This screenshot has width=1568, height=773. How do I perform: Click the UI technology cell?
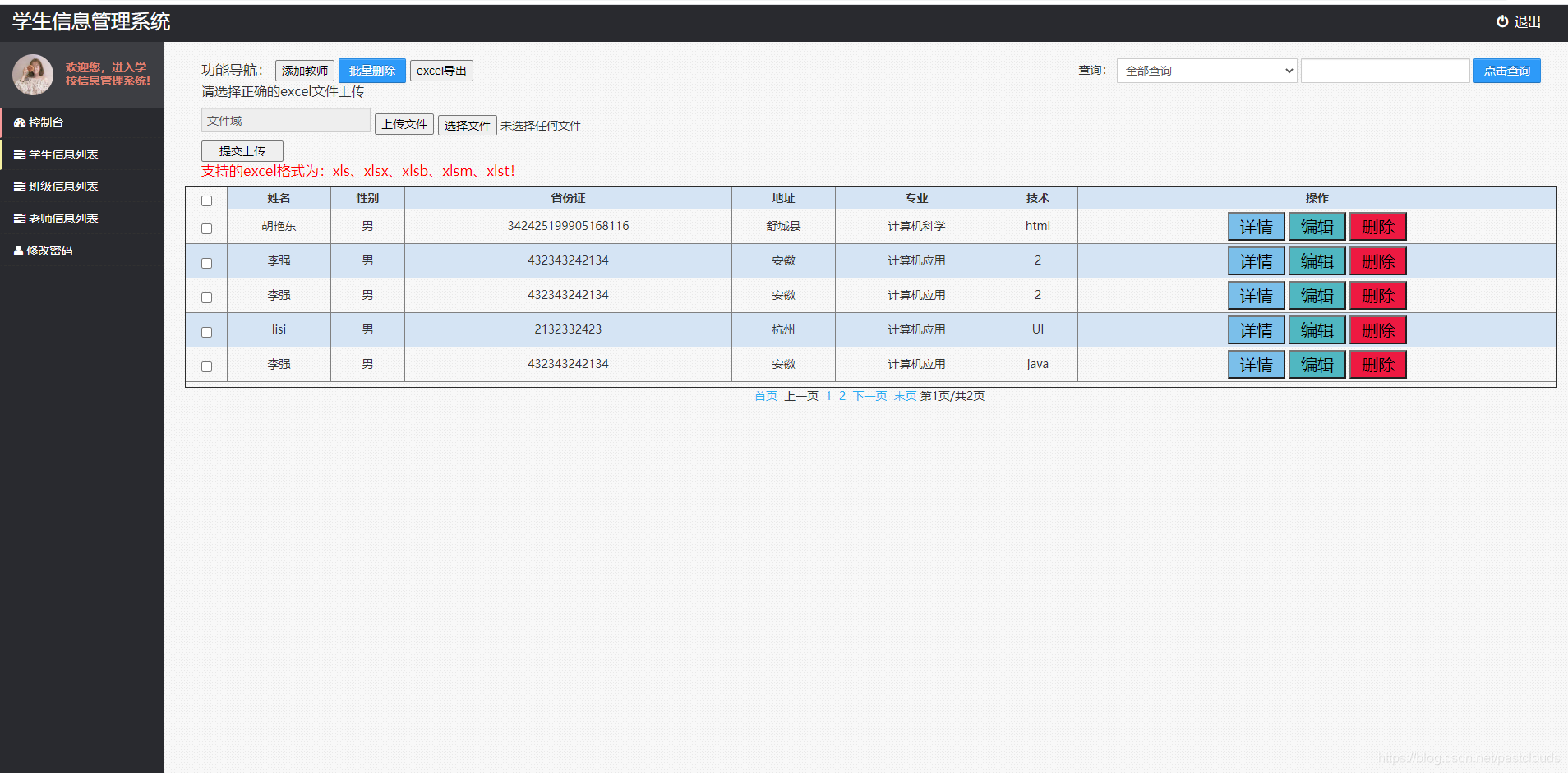click(x=1038, y=329)
